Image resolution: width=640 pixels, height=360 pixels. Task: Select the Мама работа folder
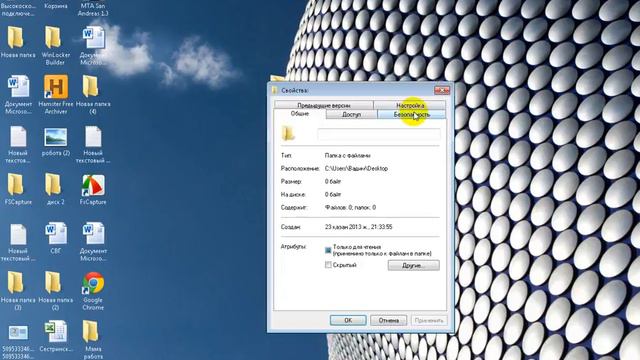(90, 332)
